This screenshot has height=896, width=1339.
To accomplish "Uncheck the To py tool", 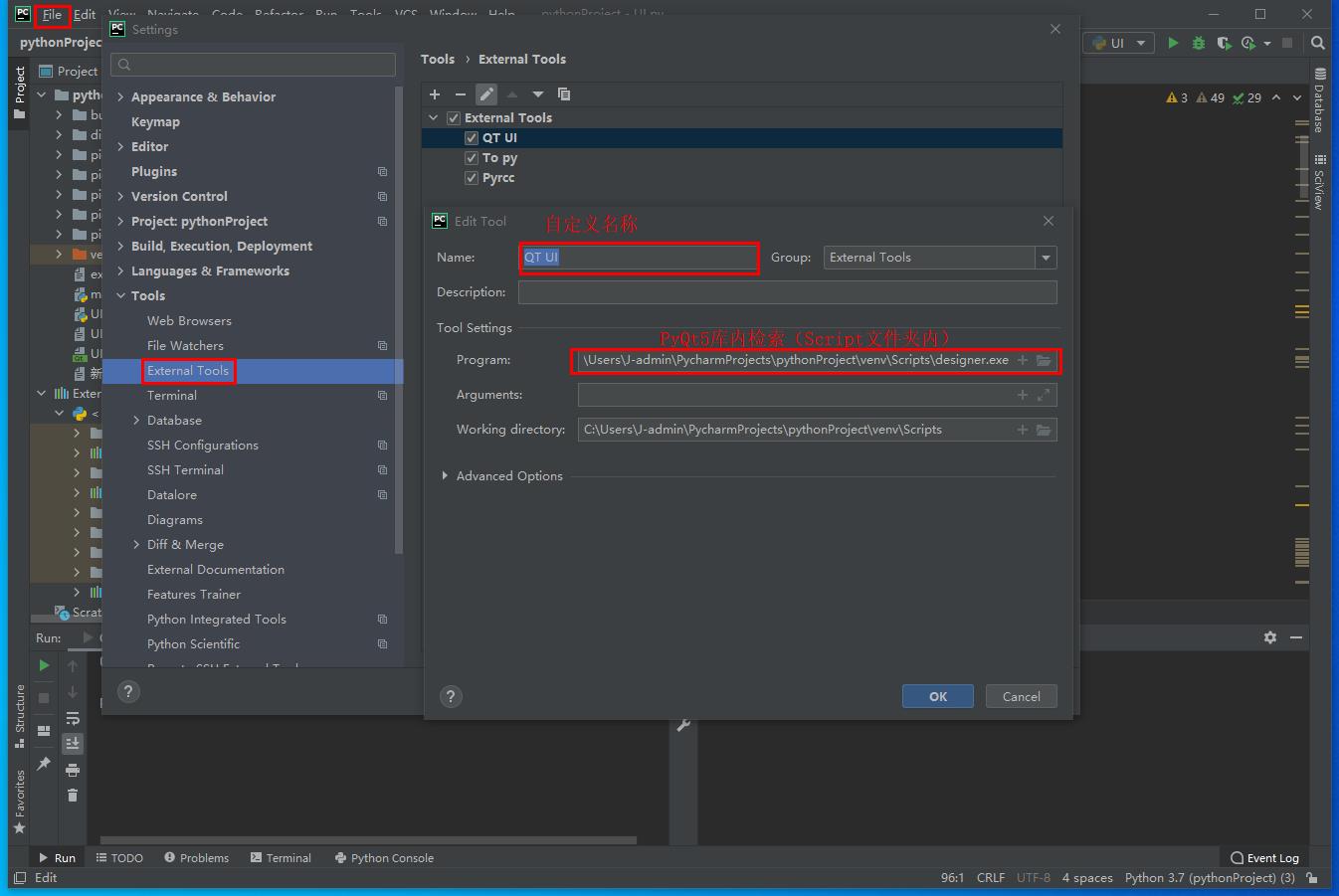I will click(472, 158).
